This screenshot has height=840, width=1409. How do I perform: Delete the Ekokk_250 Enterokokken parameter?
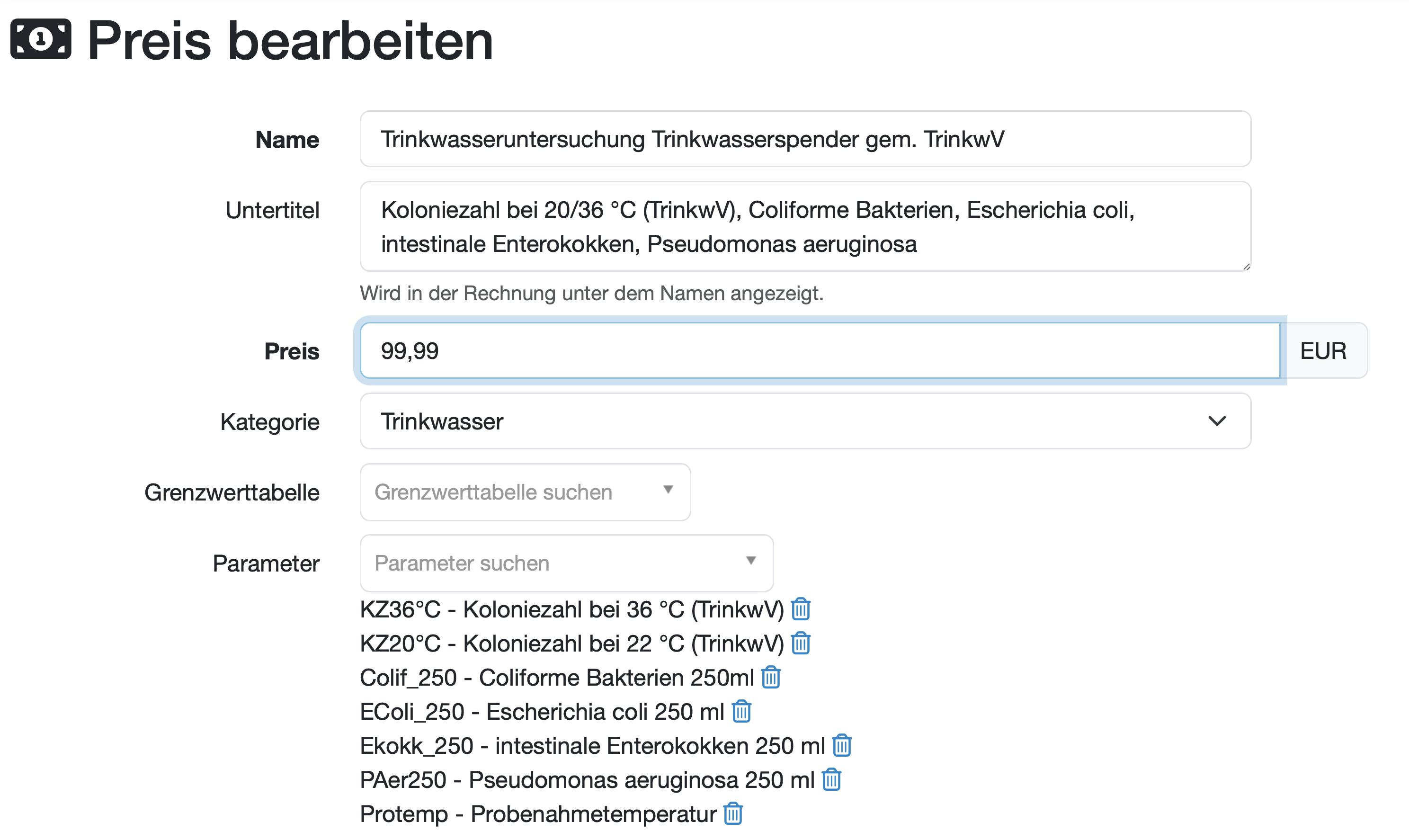pos(841,745)
